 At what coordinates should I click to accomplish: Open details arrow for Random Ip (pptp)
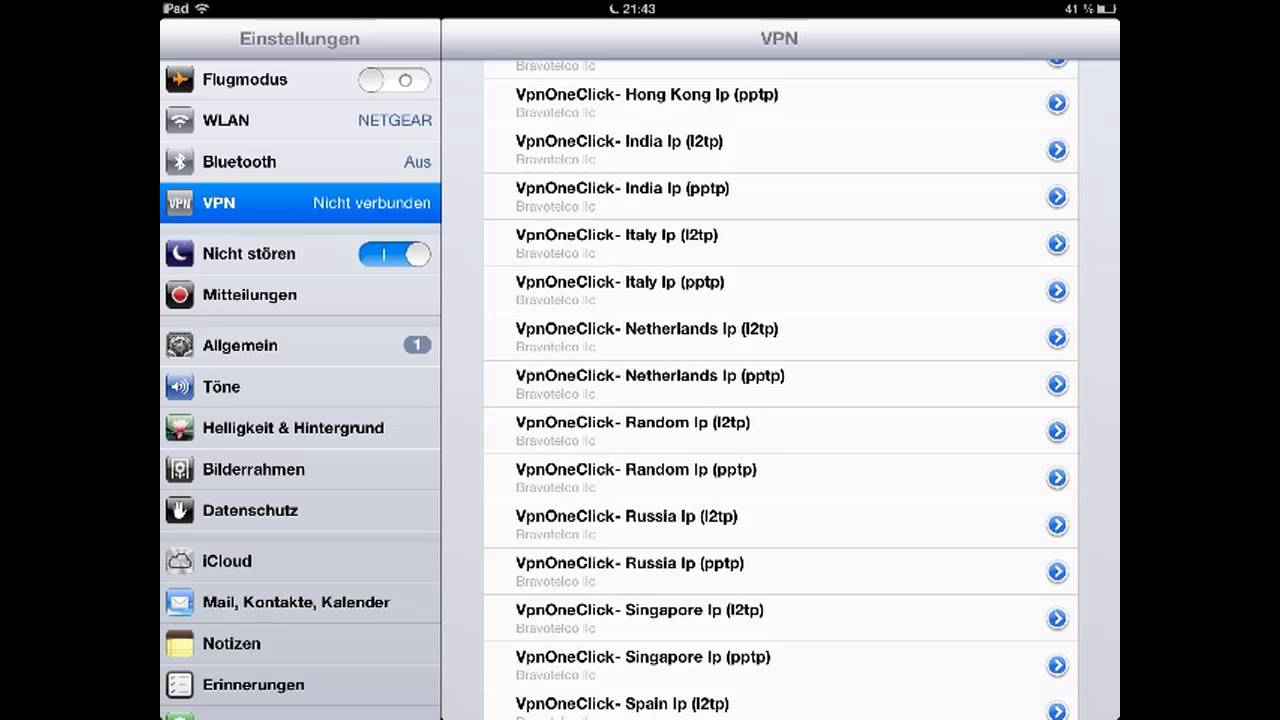click(1057, 478)
